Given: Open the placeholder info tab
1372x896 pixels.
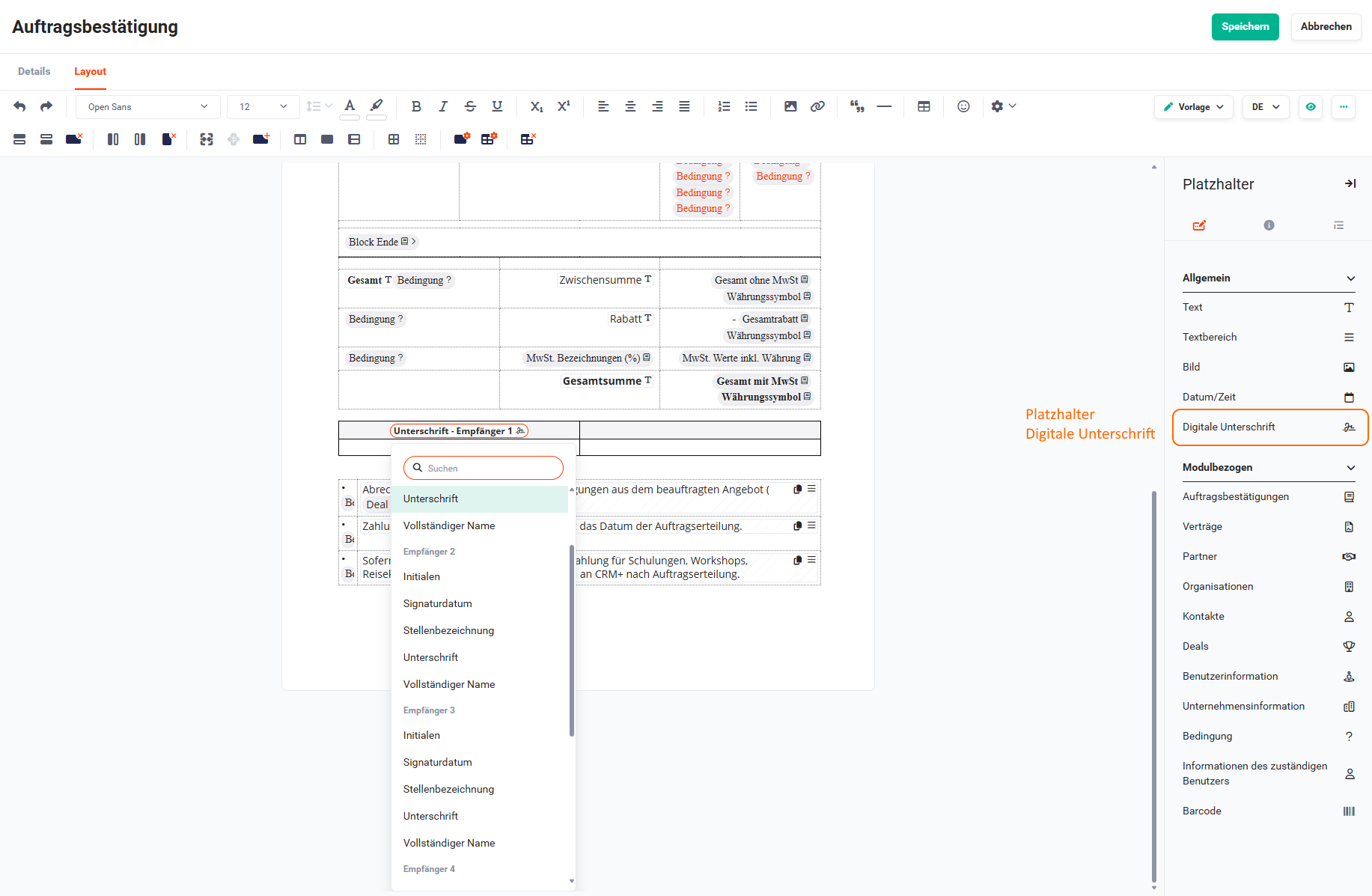Looking at the screenshot, I should [1269, 225].
